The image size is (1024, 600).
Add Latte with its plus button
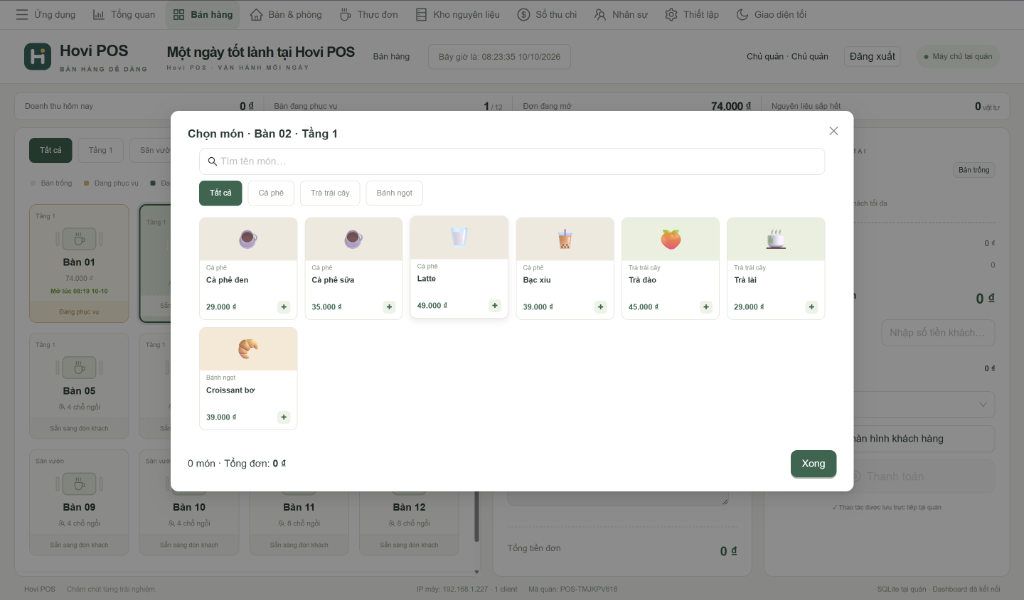click(495, 306)
